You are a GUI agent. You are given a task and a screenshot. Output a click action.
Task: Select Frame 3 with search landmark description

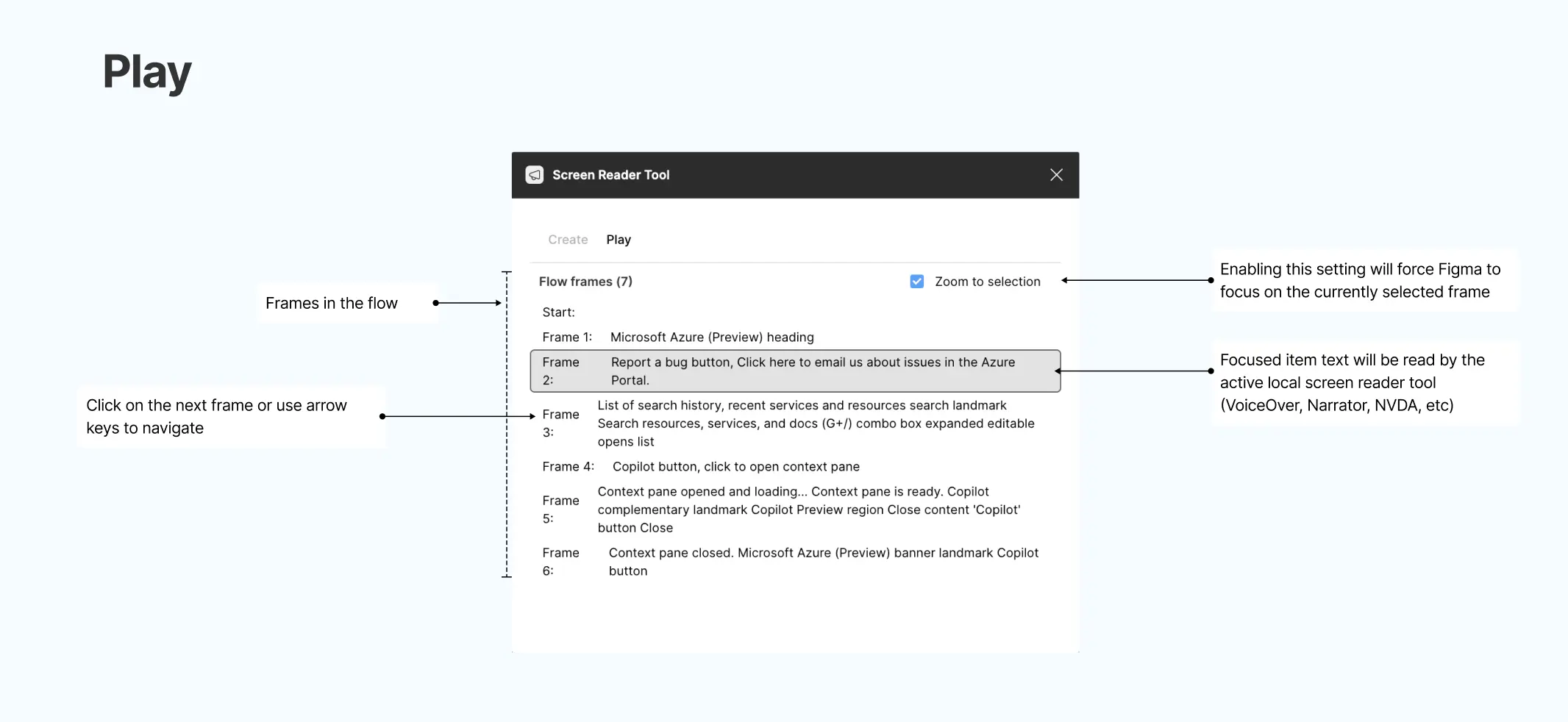tap(794, 423)
